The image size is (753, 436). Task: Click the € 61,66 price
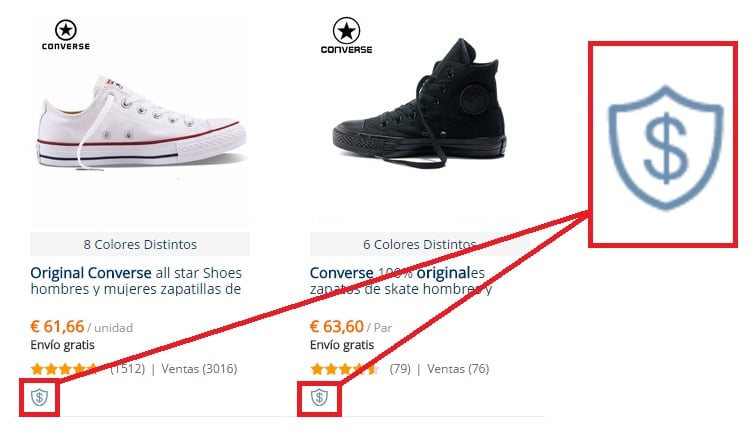click(x=57, y=327)
